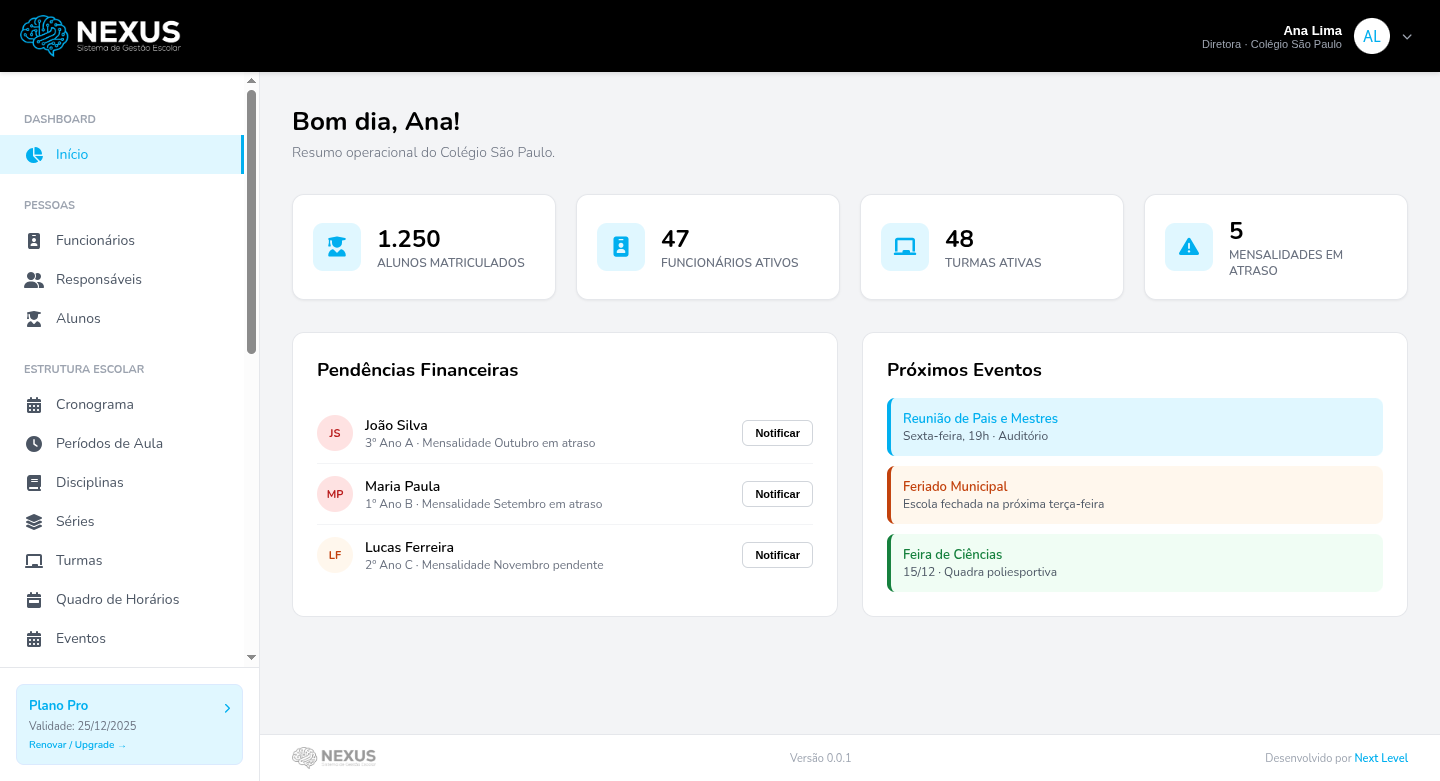Open the Reunião de Pais e Mestres event
Viewport: 1440px width, 781px height.
(1135, 427)
